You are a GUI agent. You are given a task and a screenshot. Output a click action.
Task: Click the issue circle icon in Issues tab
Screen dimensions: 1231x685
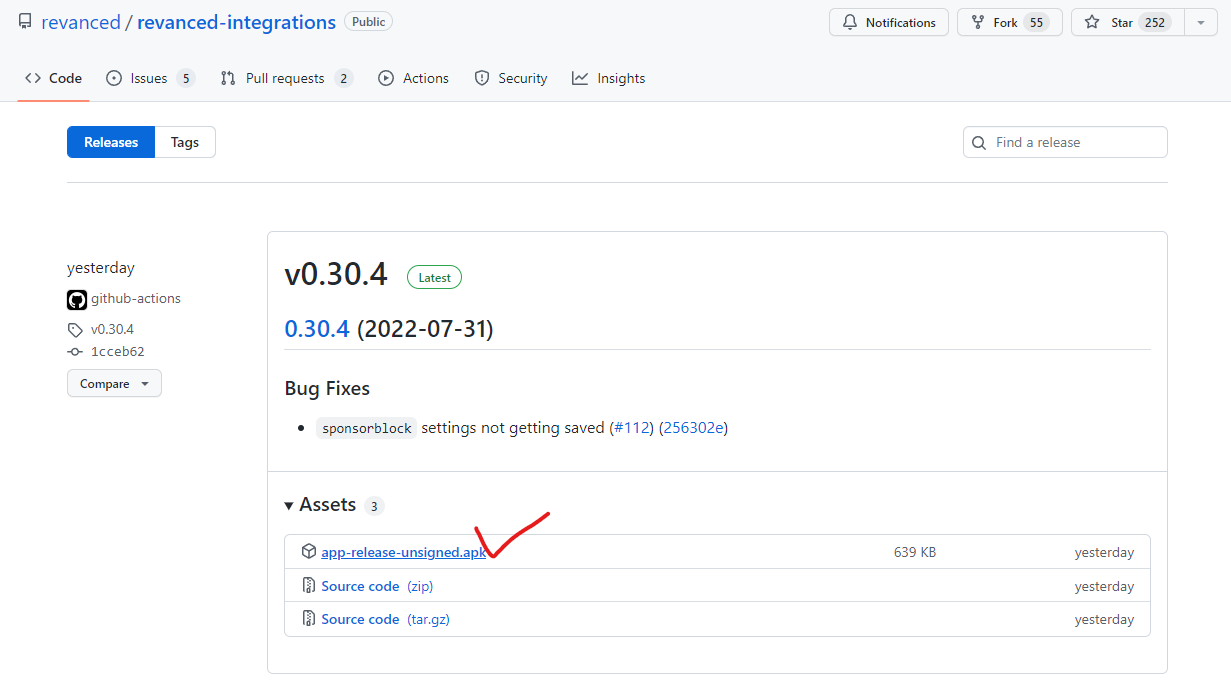click(x=114, y=78)
